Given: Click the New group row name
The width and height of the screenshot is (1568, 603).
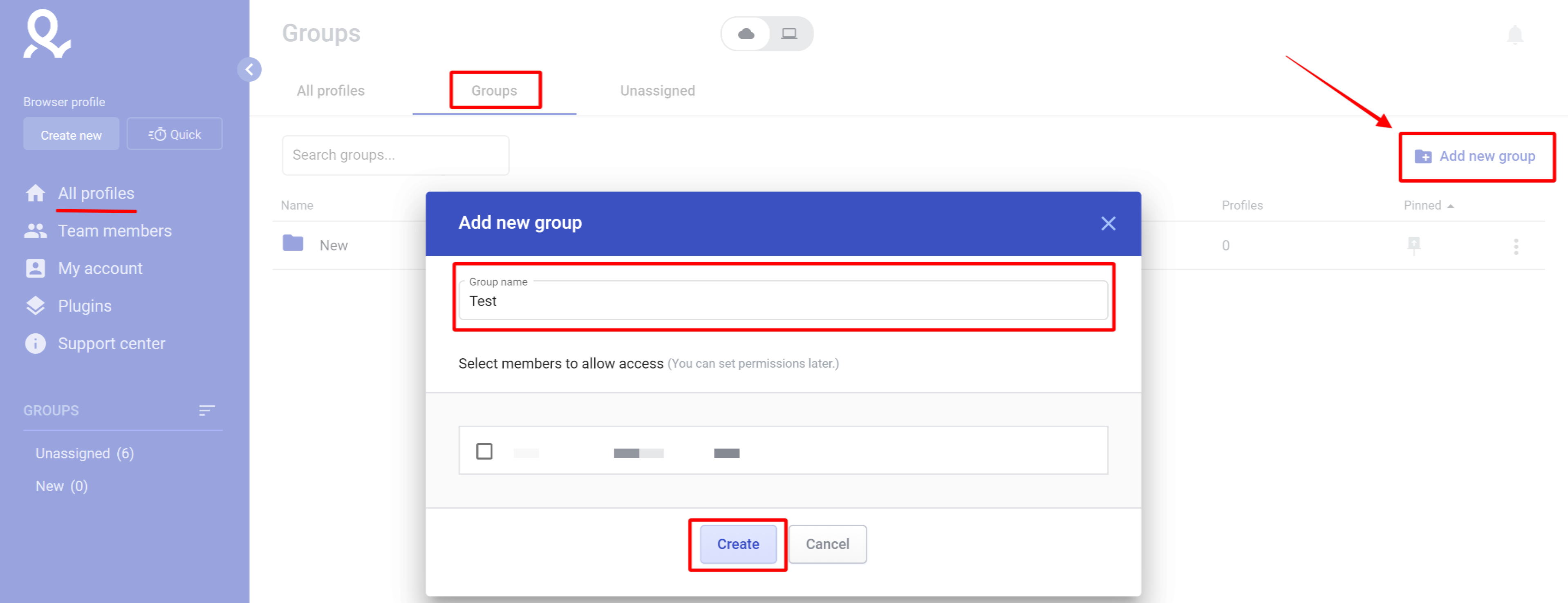Looking at the screenshot, I should pyautogui.click(x=334, y=245).
